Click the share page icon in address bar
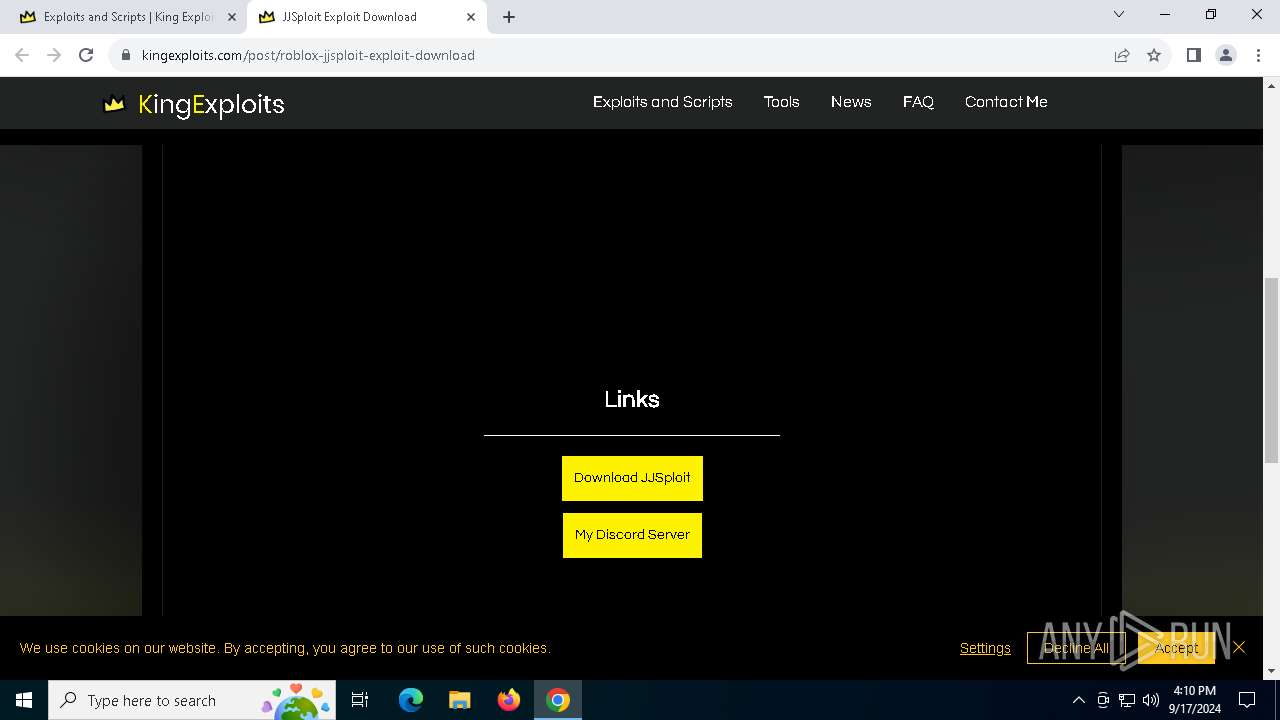Screen dimensions: 1280x720 [1122, 55]
